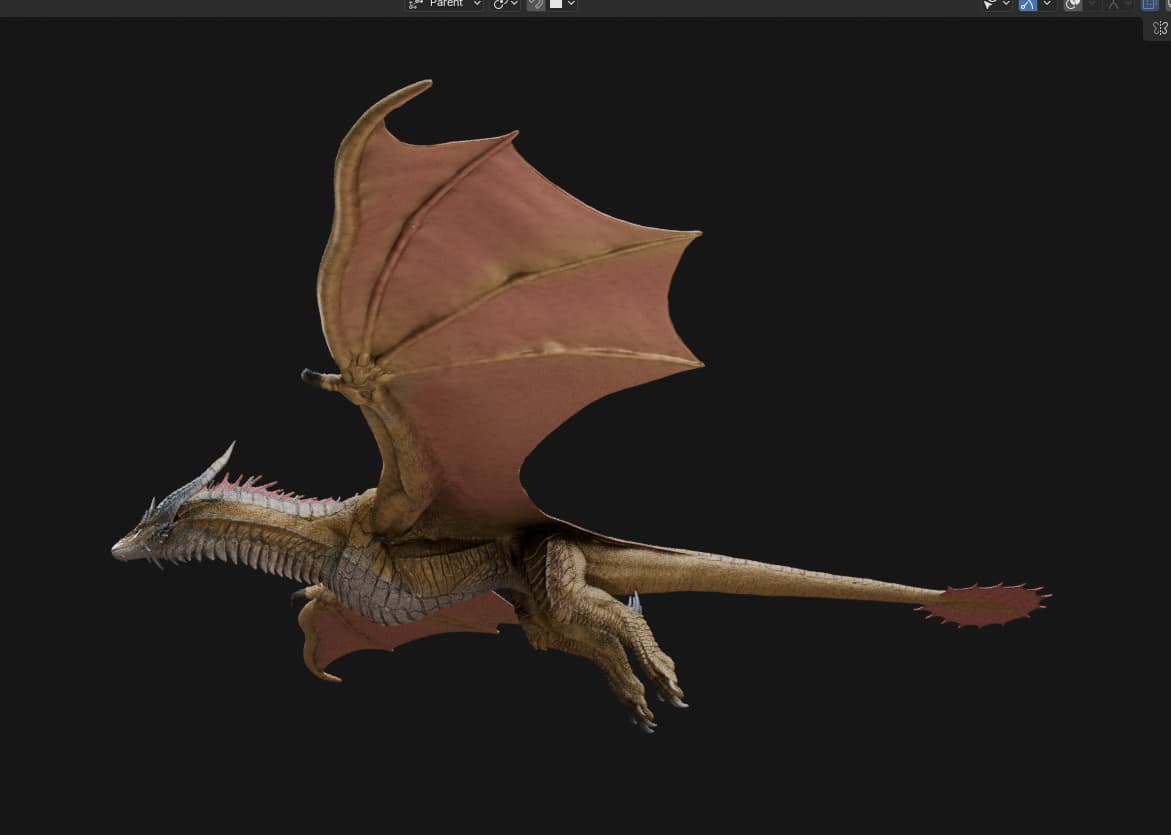Toggle the snapping magnet button
The width and height of the screenshot is (1171, 835).
click(536, 4)
